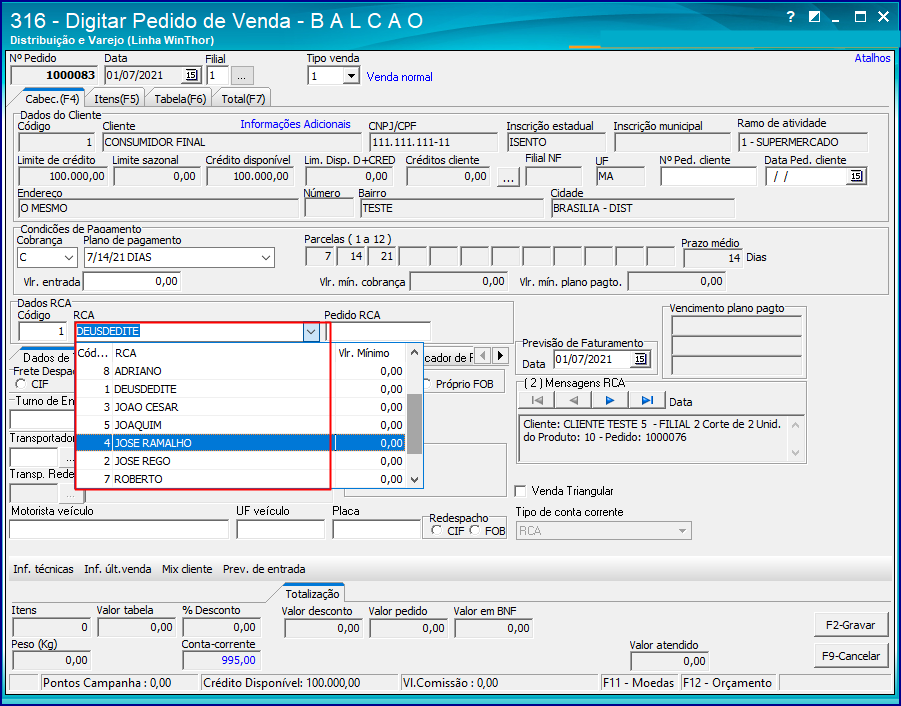Click F12 - Orçamento in the status bar
901x706 pixels.
coord(728,683)
